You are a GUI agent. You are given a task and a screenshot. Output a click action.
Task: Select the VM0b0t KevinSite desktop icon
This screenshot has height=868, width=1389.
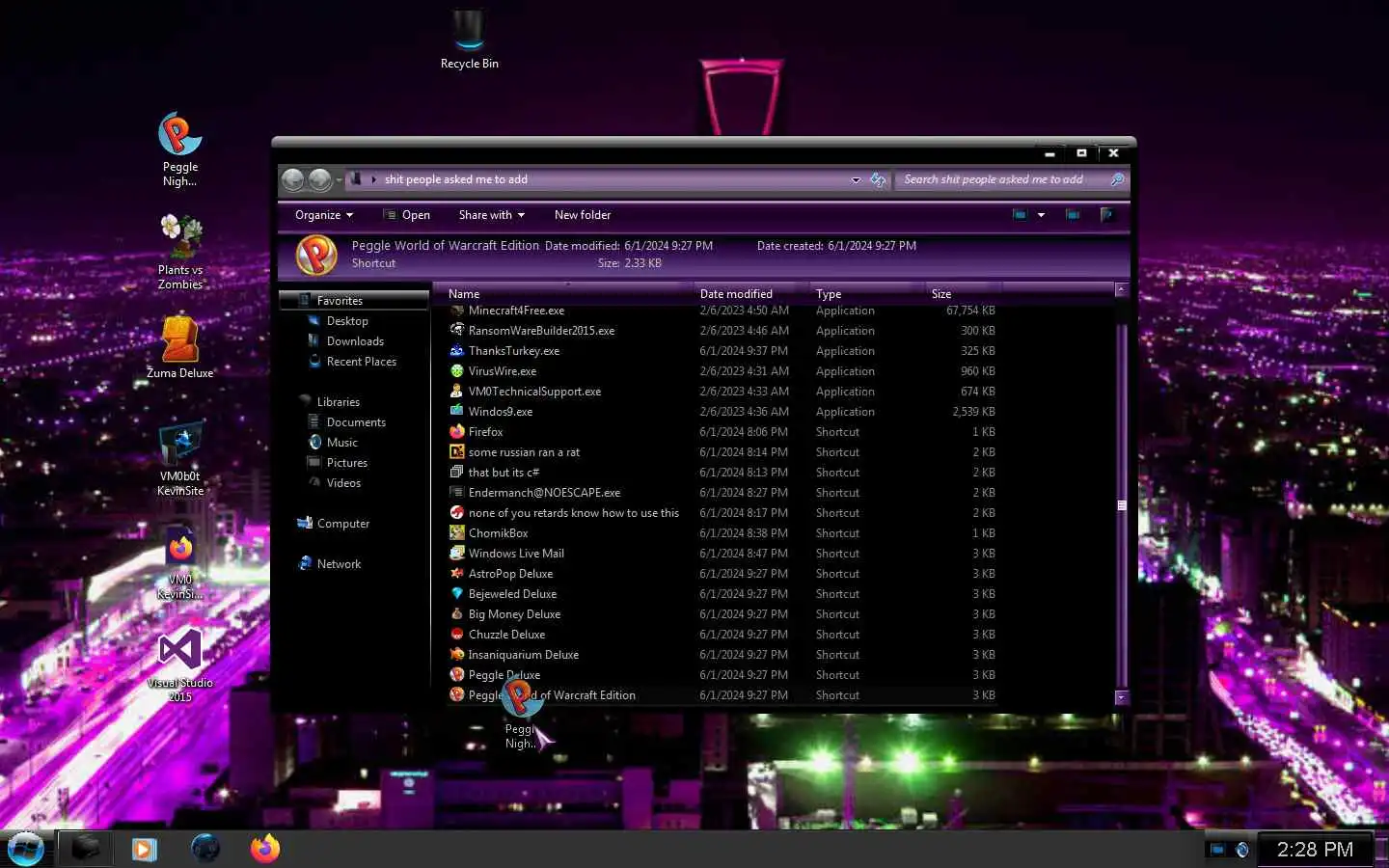(181, 459)
